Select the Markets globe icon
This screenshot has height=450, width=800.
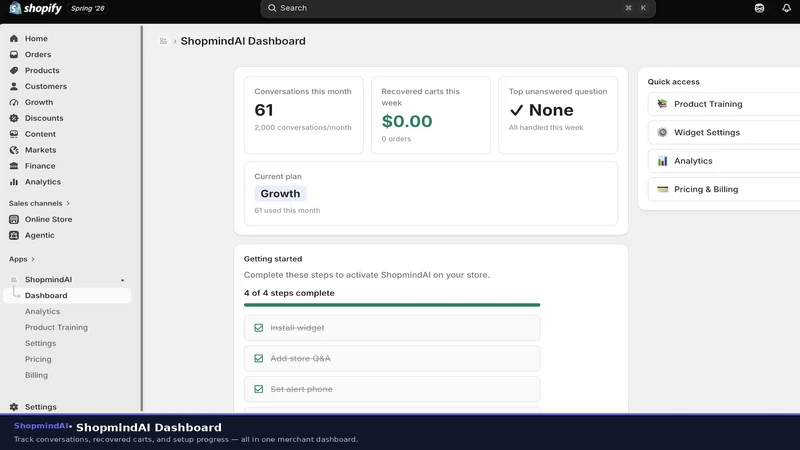point(14,150)
